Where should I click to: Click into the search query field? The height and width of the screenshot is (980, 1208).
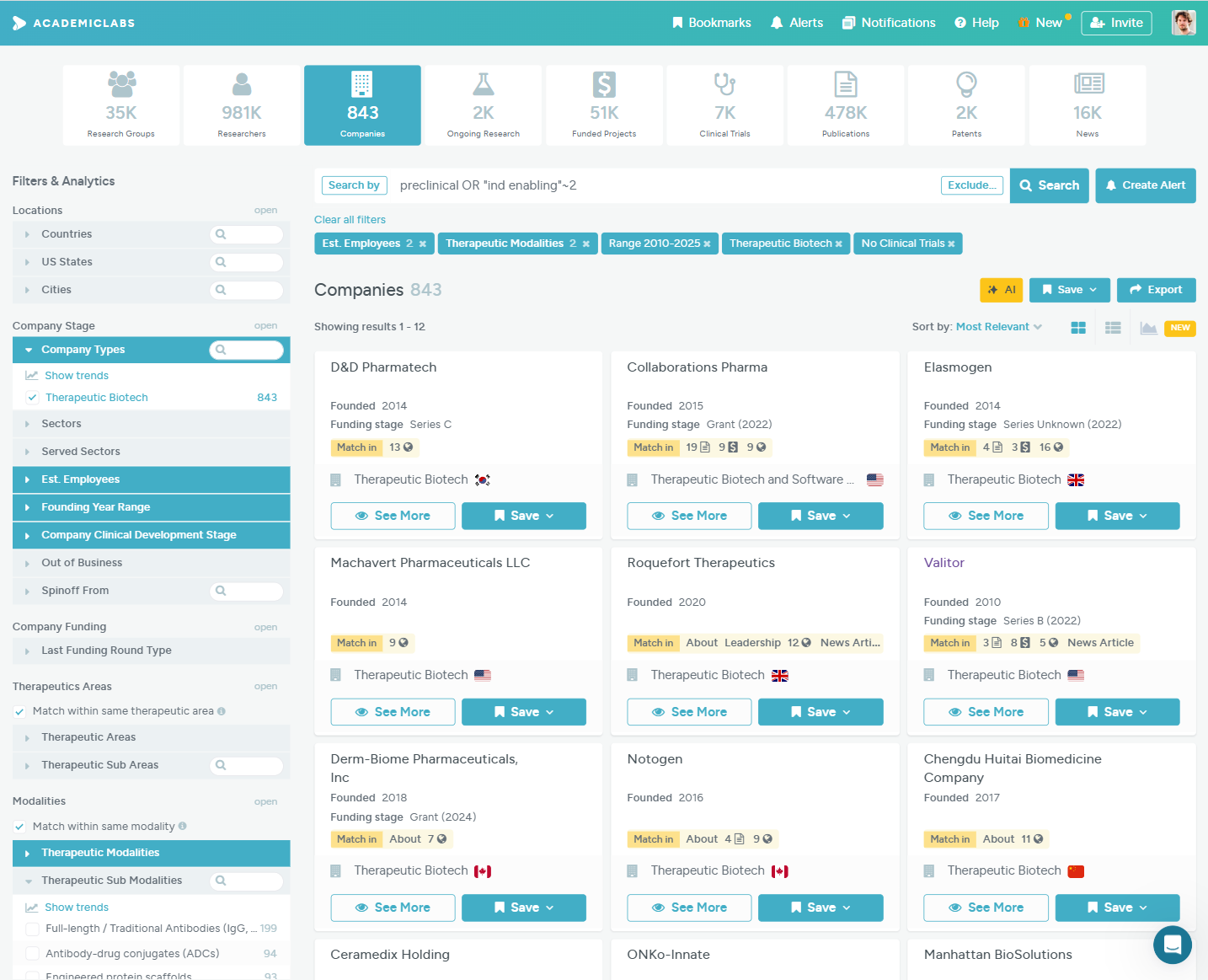665,185
